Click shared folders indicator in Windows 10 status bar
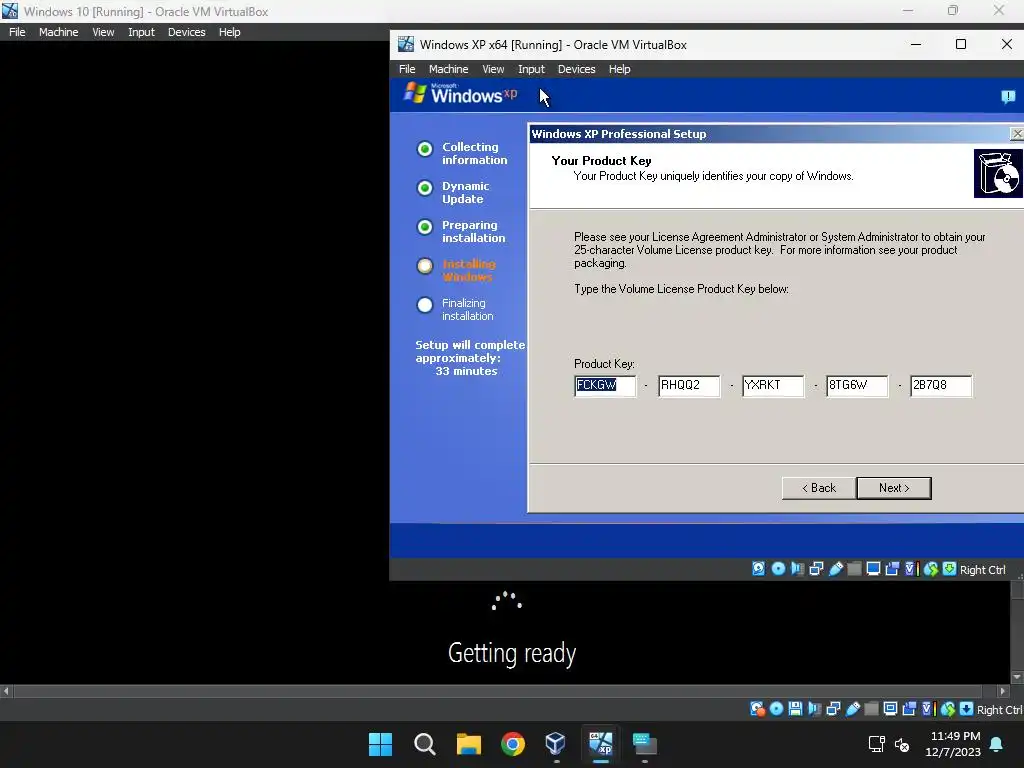This screenshot has width=1024, height=768. coord(871,709)
